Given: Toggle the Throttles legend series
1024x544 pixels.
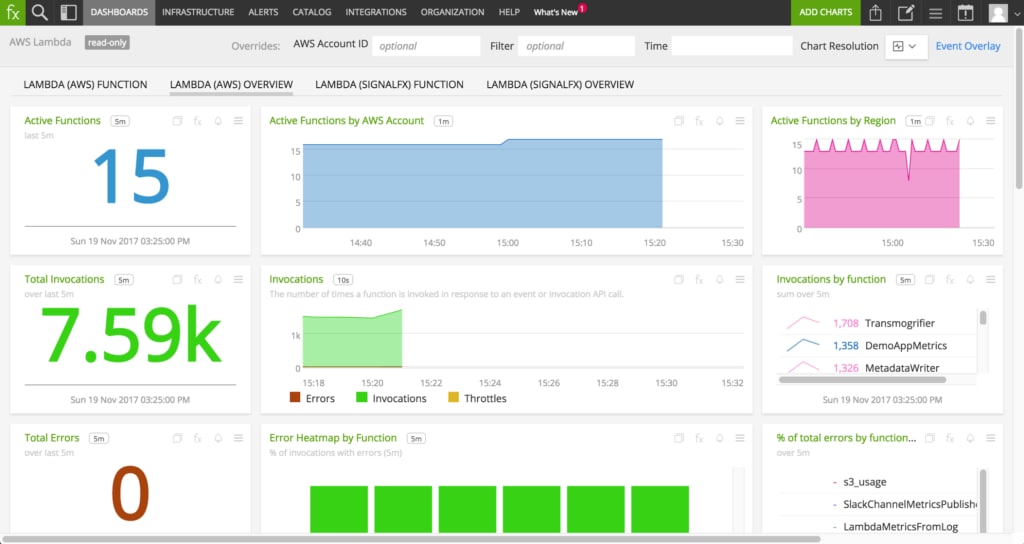Looking at the screenshot, I should point(477,398).
